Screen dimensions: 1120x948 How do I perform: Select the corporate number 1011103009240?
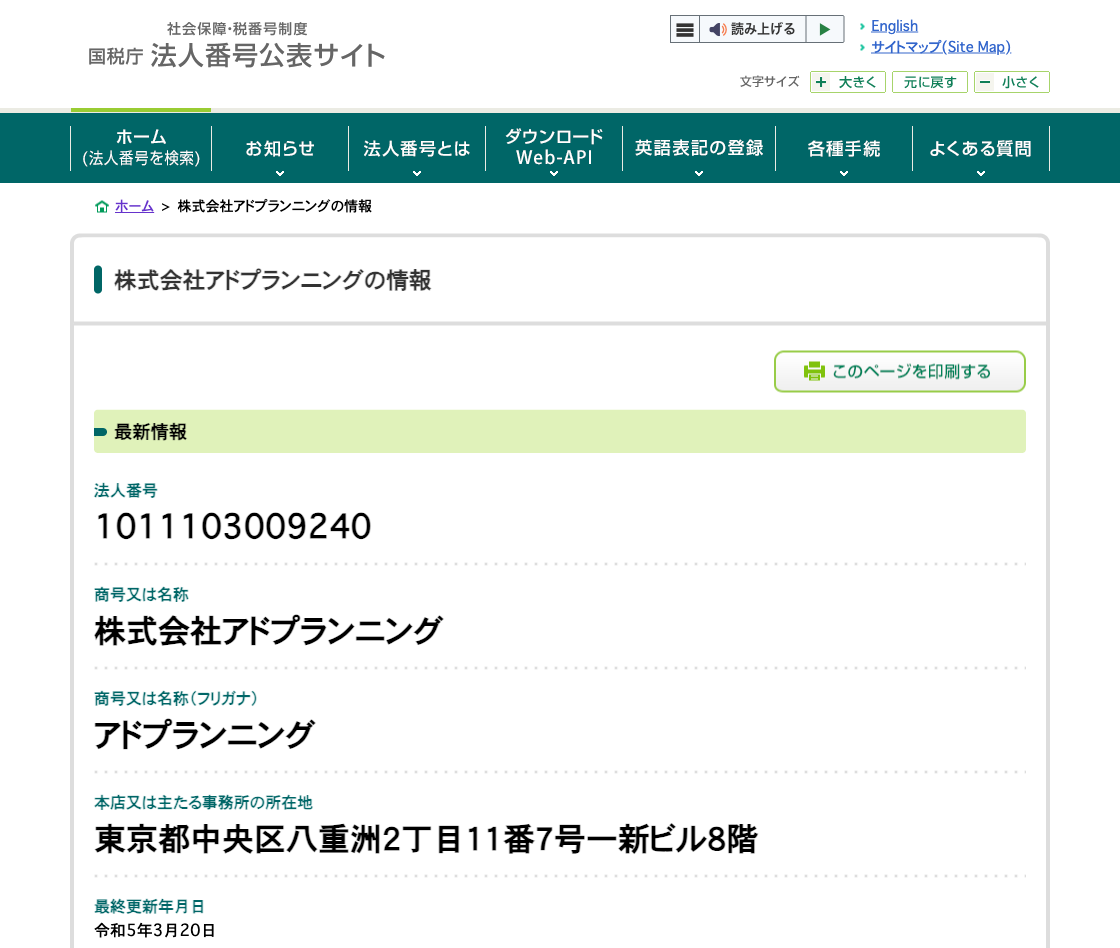point(233,527)
